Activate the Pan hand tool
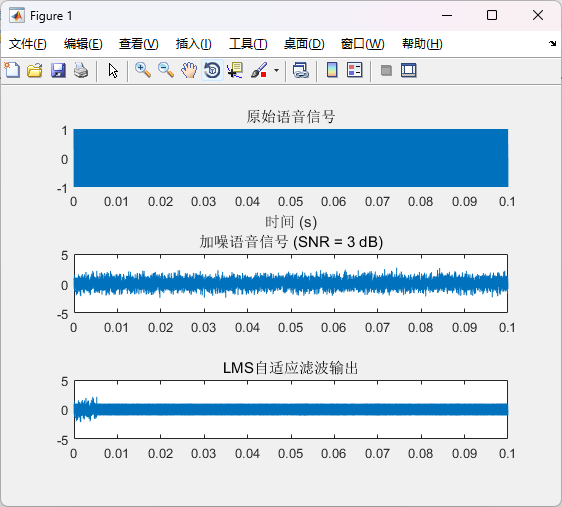Screen dimensions: 562x507 189,70
